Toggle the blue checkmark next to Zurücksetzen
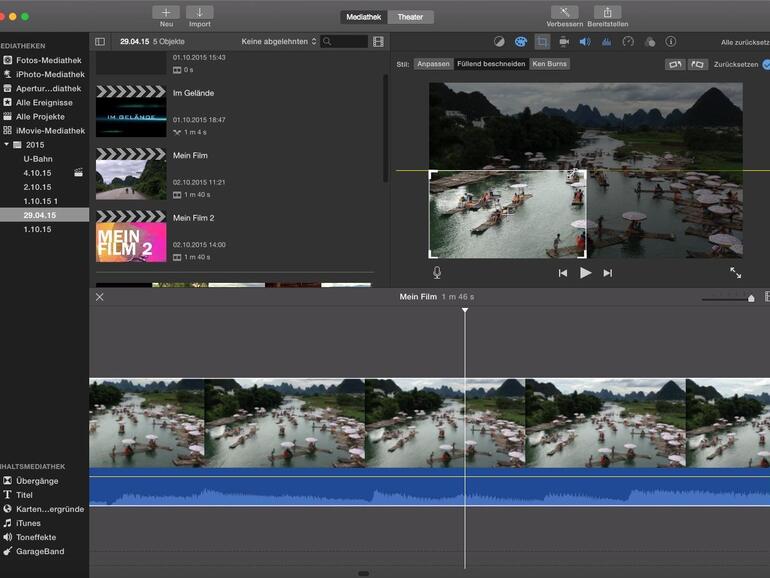Screen dimensions: 770x578 pyautogui.click(x=766, y=64)
